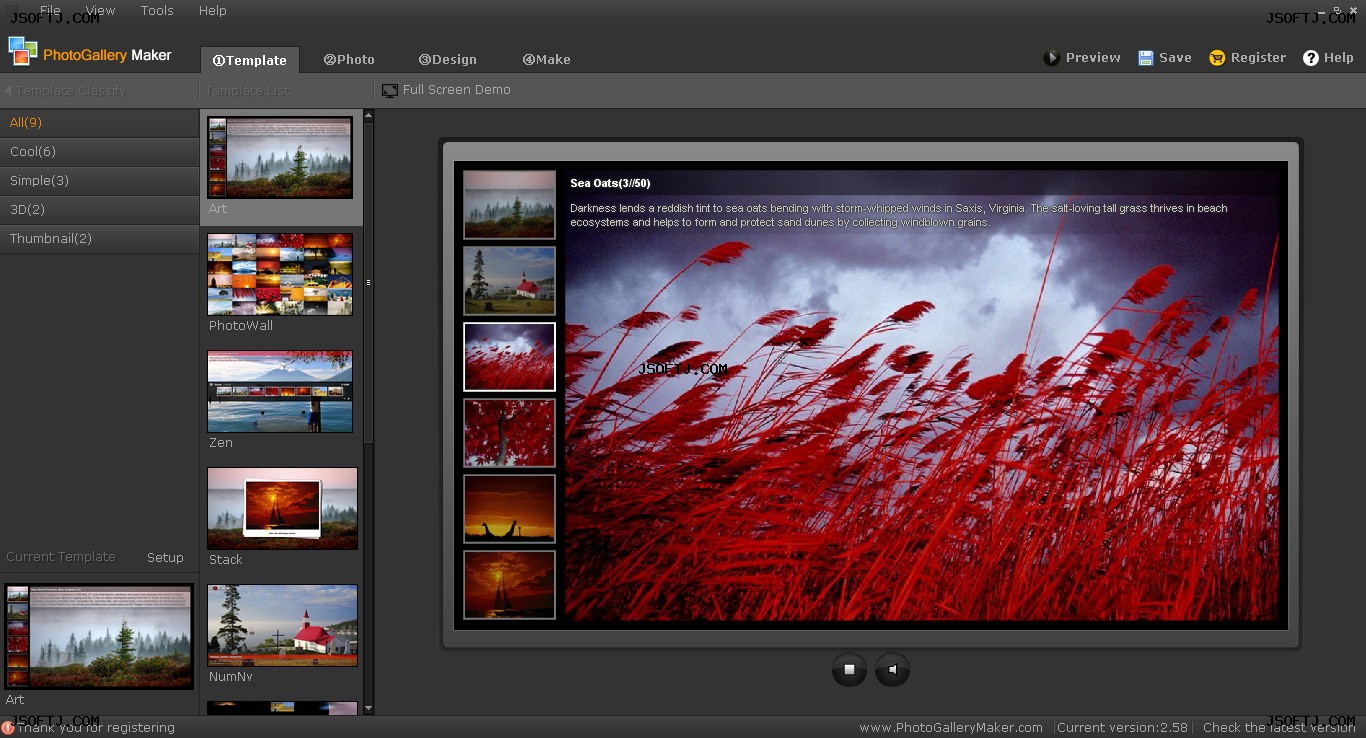Switch to the Photo step tab
1366x738 pixels.
pyautogui.click(x=349, y=59)
